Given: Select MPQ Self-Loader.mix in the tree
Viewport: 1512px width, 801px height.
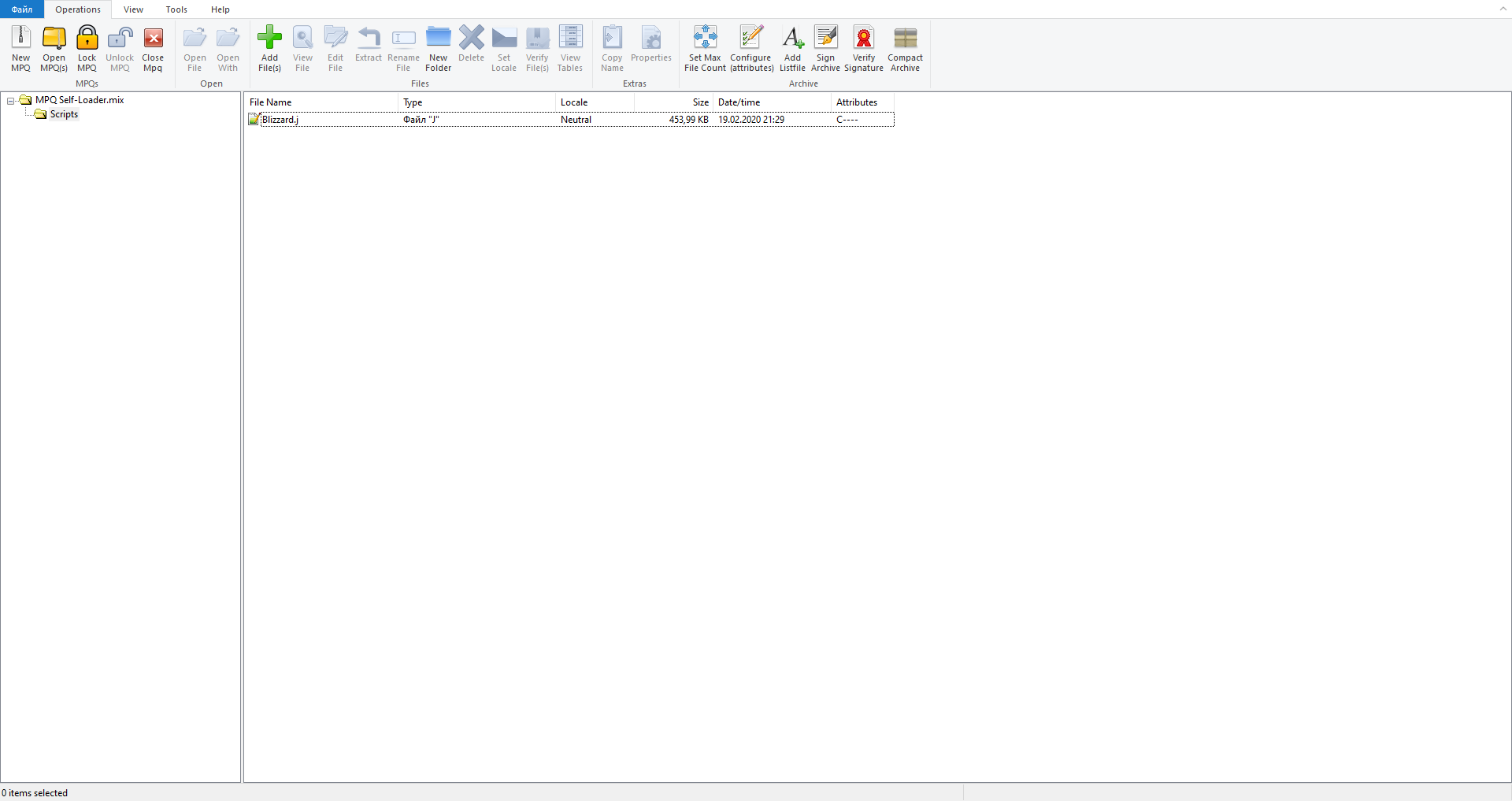Looking at the screenshot, I should tap(80, 100).
